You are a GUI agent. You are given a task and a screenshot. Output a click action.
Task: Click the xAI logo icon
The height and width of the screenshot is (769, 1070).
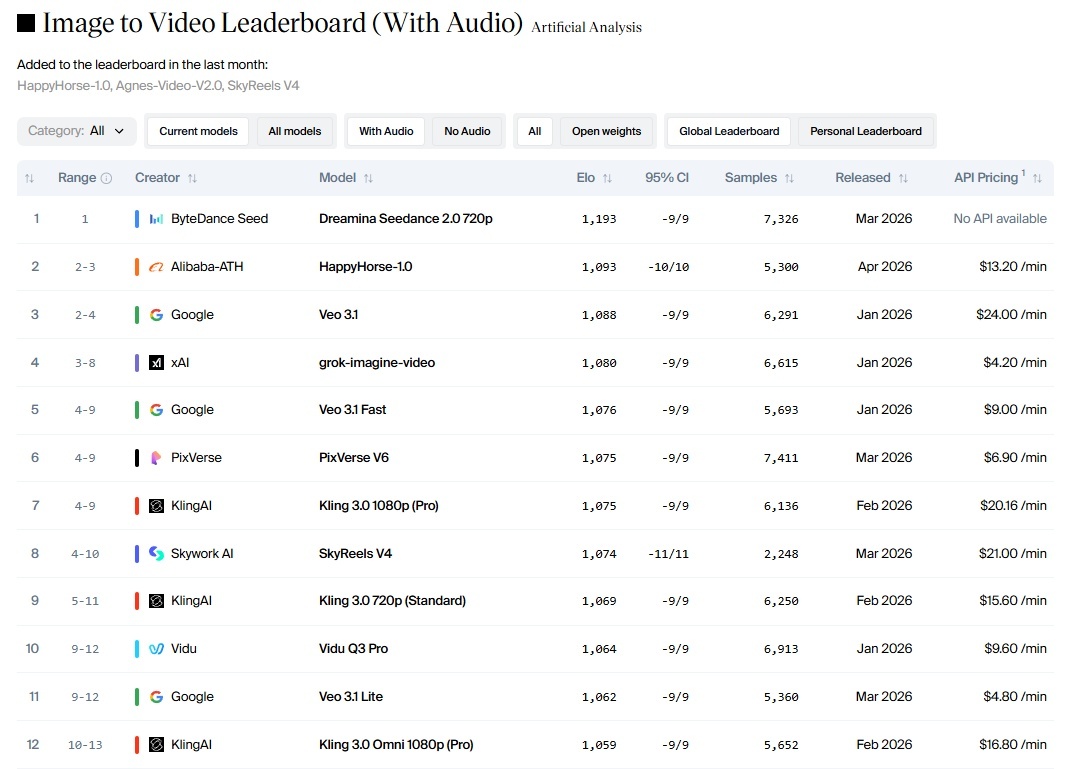coord(156,362)
